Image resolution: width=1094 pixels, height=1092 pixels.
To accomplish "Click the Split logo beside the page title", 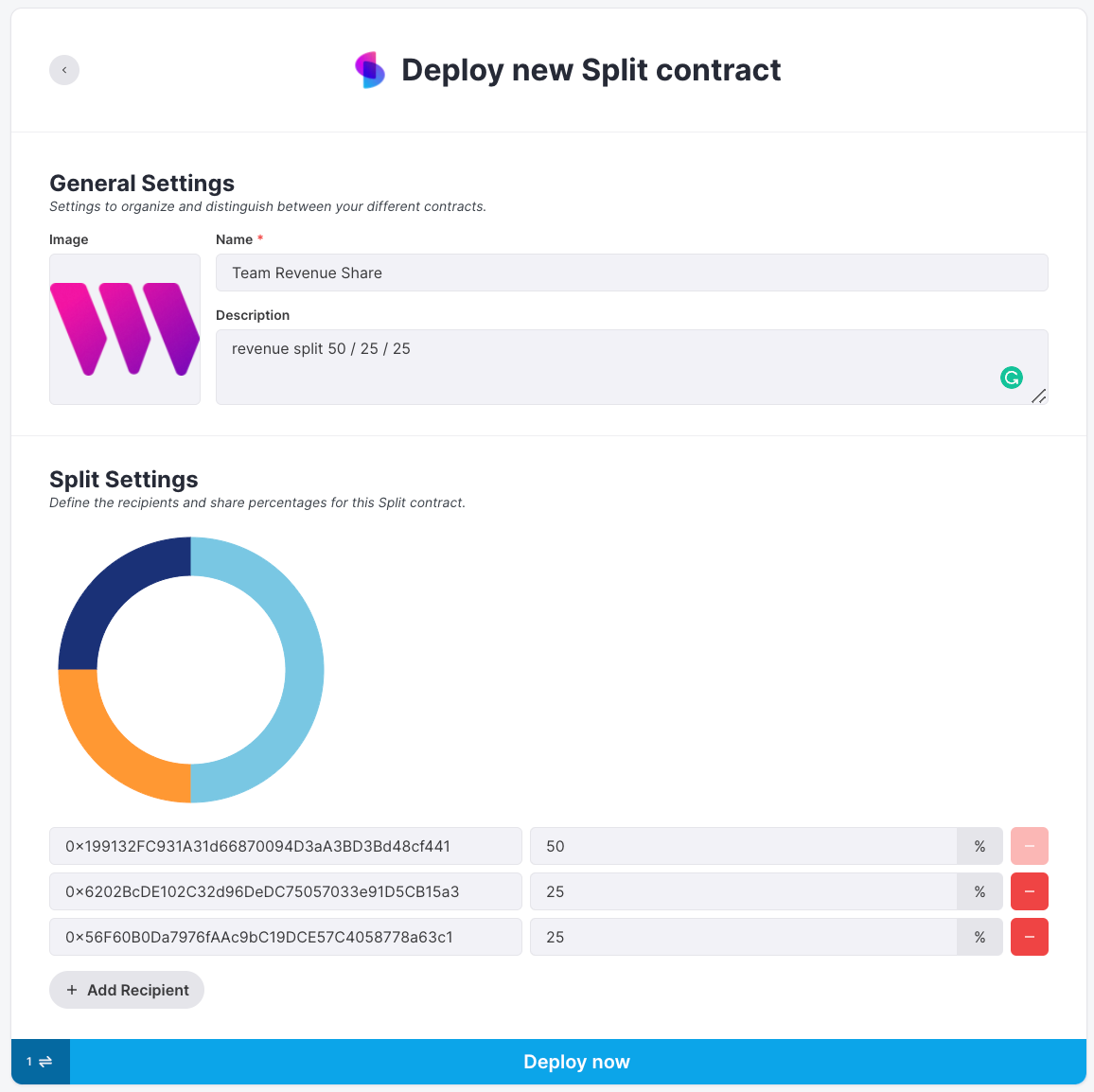I will pos(370,70).
